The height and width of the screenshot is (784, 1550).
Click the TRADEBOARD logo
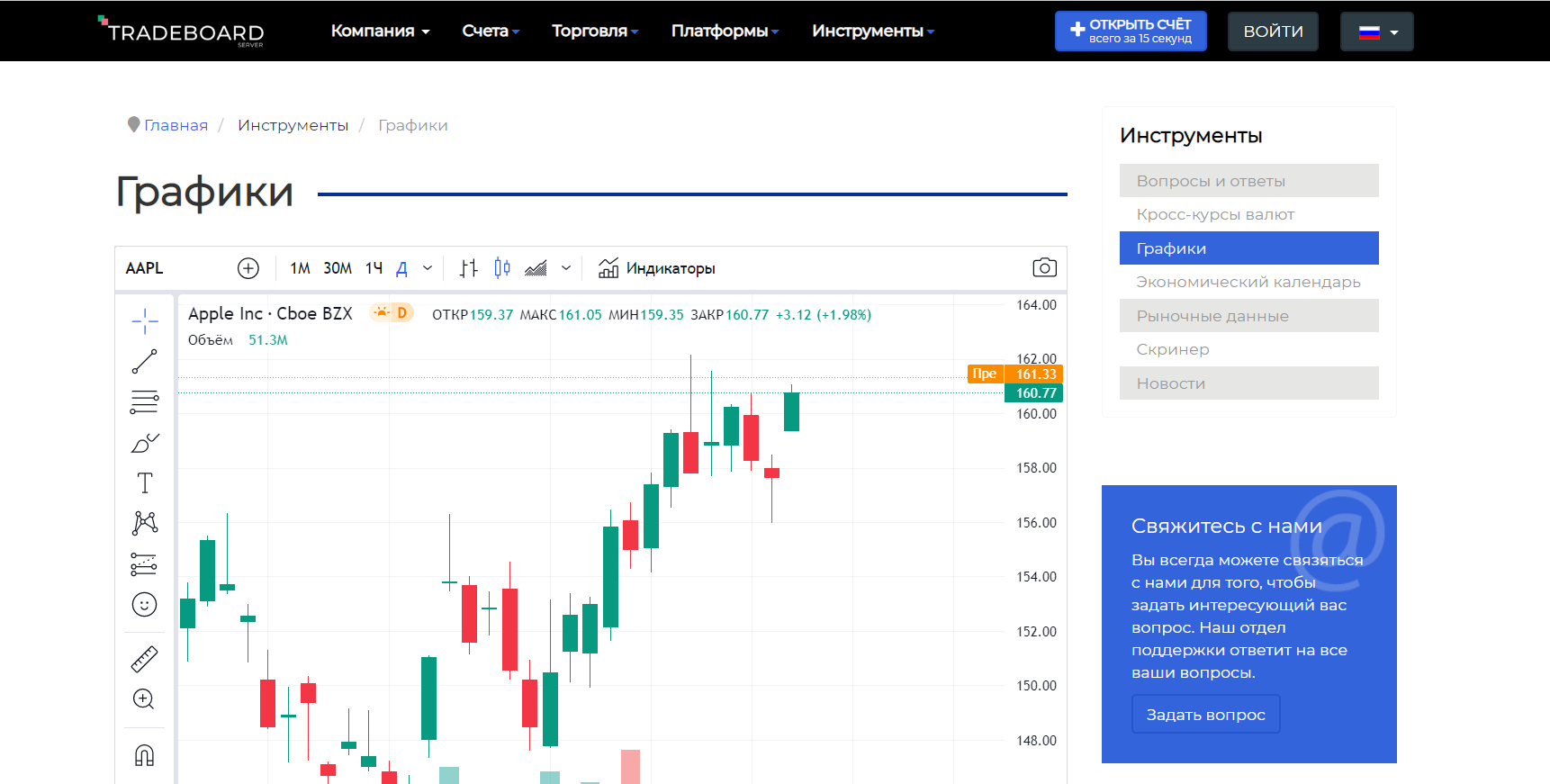pos(181,32)
